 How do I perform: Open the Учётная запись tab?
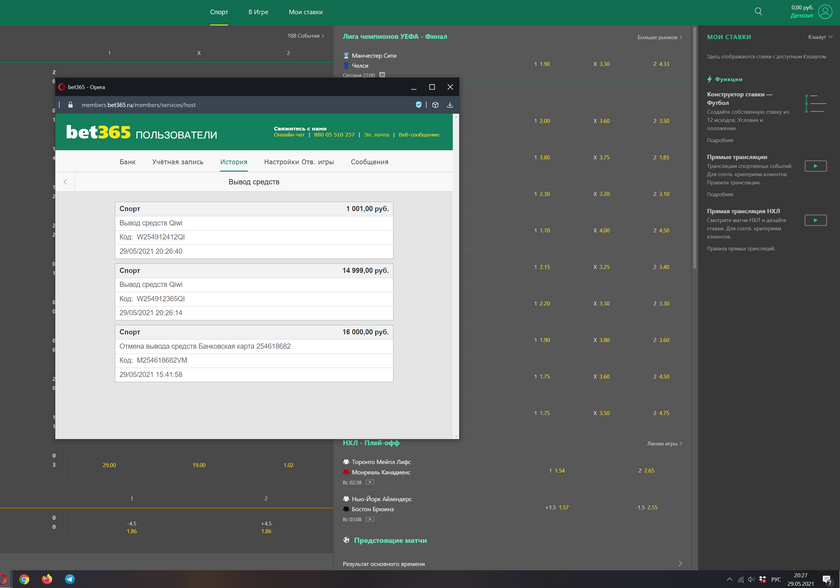(x=177, y=162)
